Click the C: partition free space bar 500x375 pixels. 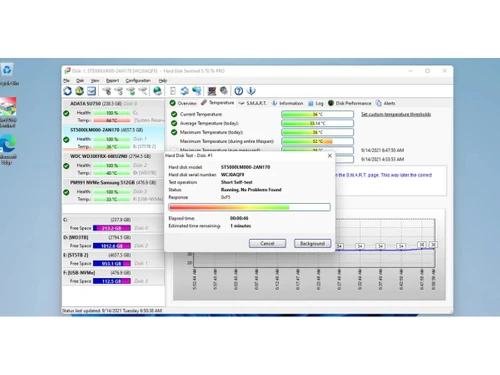pyautogui.click(x=112, y=228)
